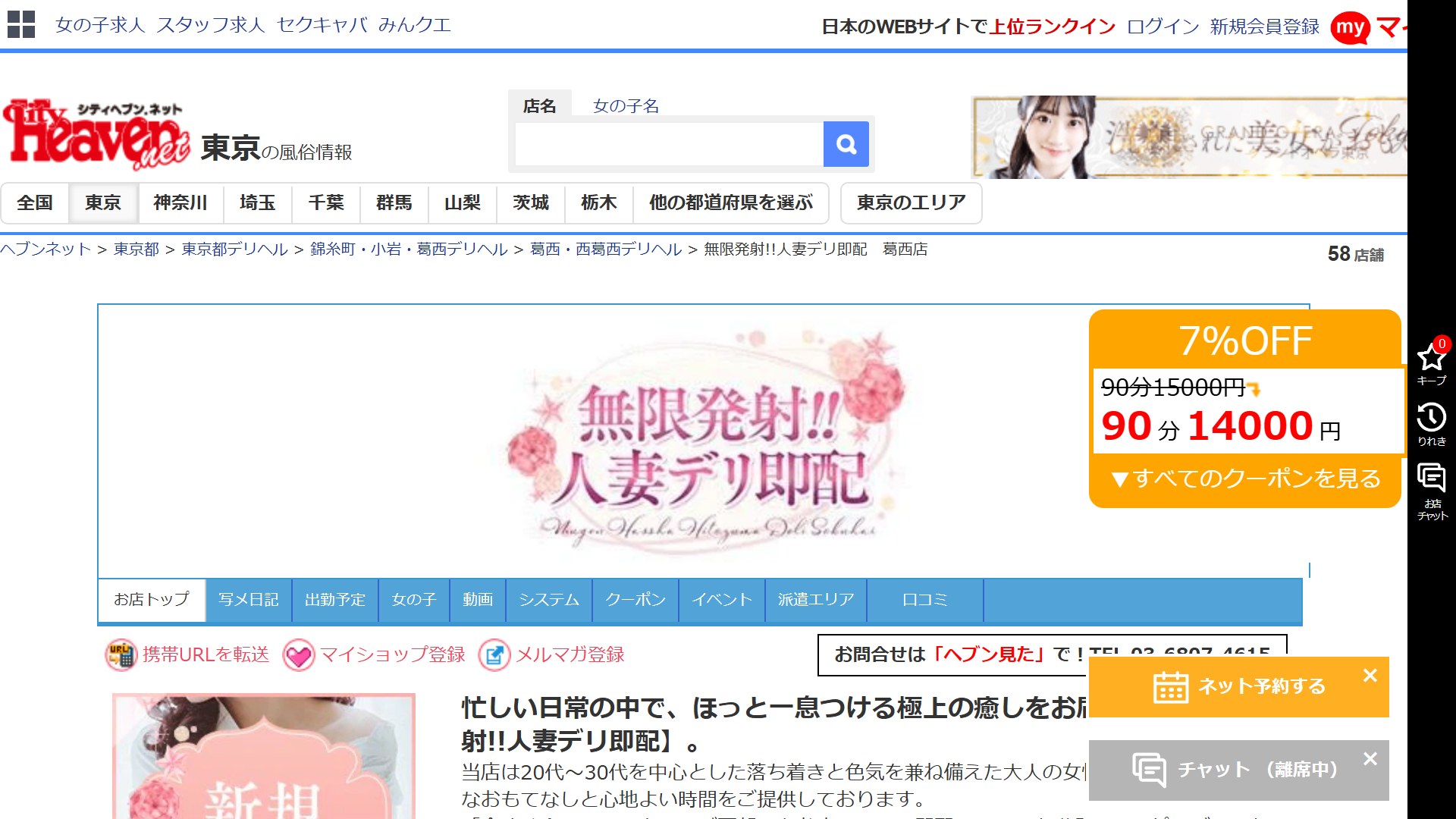This screenshot has width=1456, height=819.
Task: Open the お店トップ tab
Action: click(x=152, y=600)
